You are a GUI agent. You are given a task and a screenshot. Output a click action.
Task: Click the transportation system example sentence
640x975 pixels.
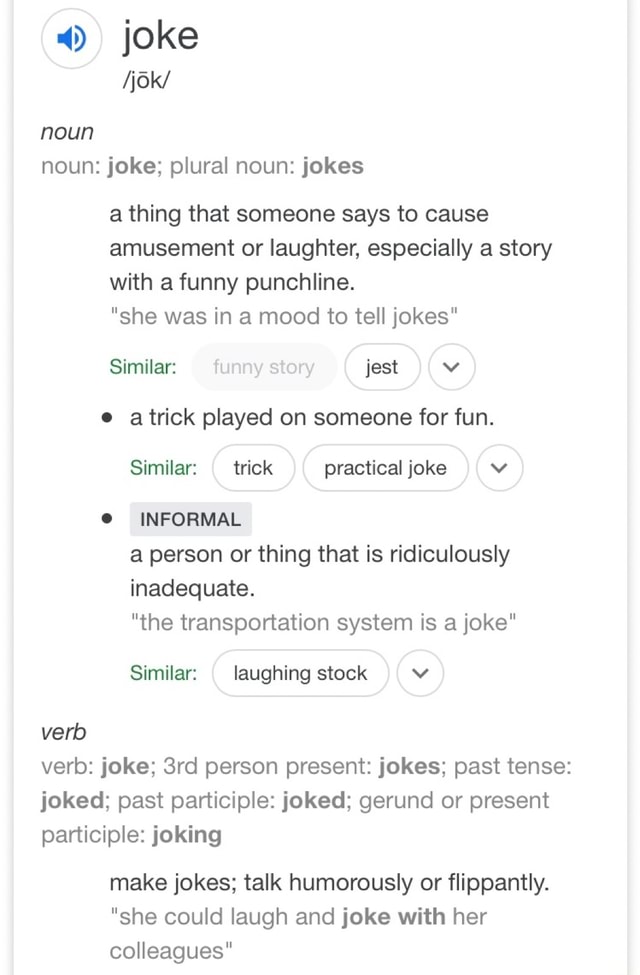pos(323,622)
